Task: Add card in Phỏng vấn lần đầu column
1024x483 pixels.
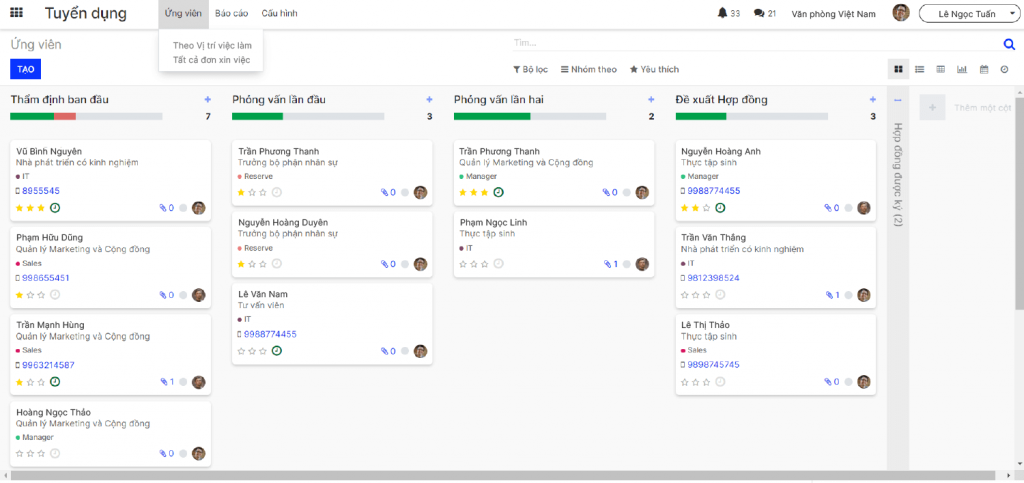Action: pyautogui.click(x=429, y=100)
